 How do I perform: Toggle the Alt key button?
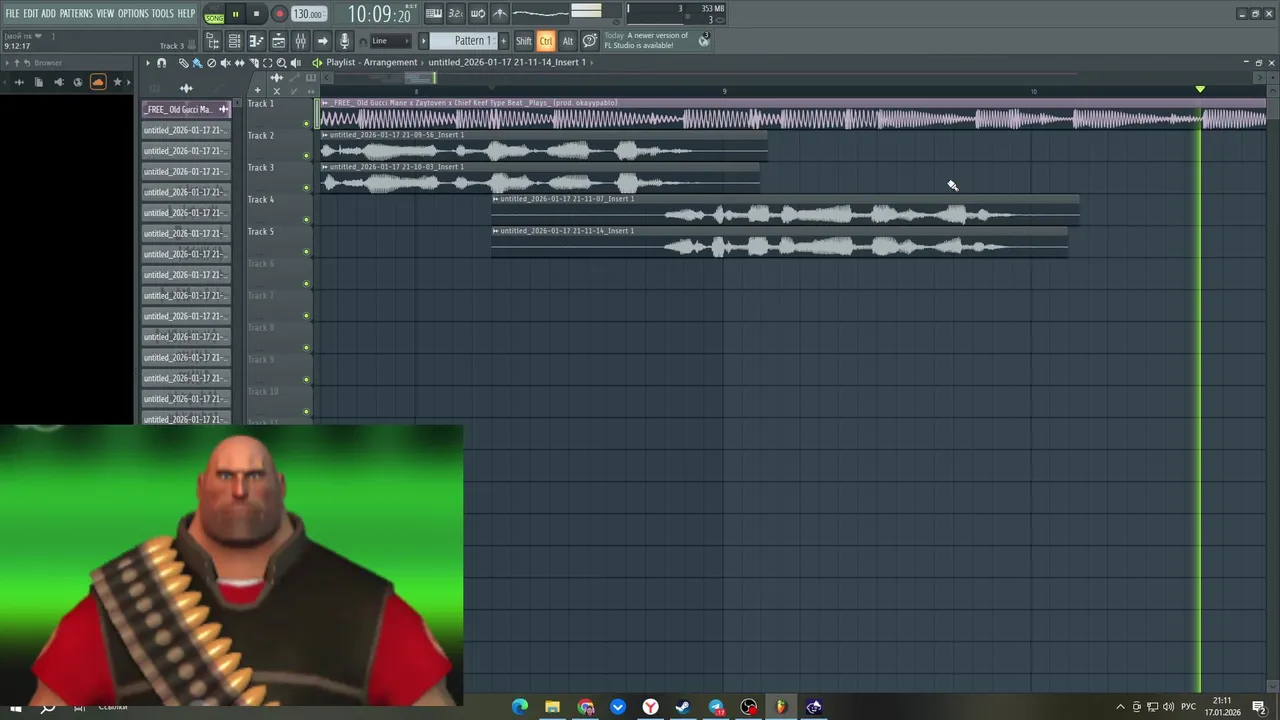tap(567, 41)
